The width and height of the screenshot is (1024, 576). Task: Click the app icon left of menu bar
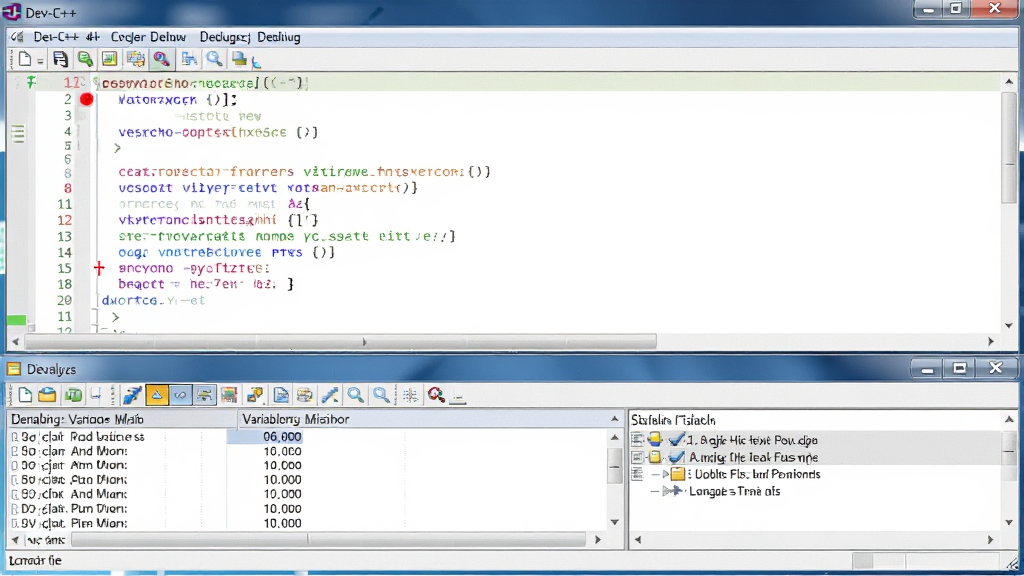pos(18,37)
